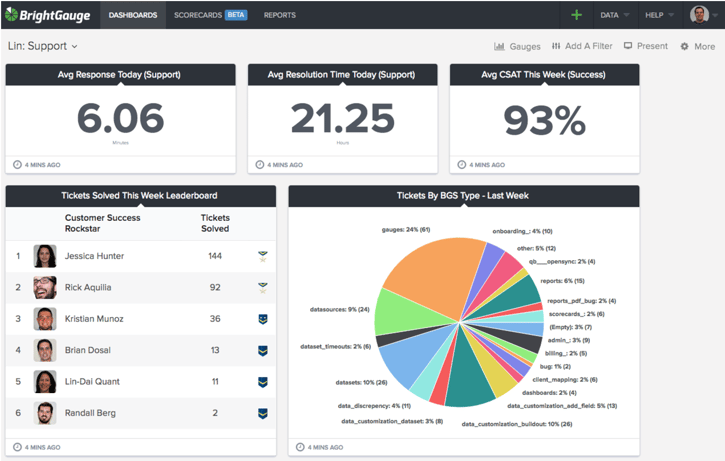
Task: Click clock icon under leaderboard gauge
Action: click(x=17, y=447)
